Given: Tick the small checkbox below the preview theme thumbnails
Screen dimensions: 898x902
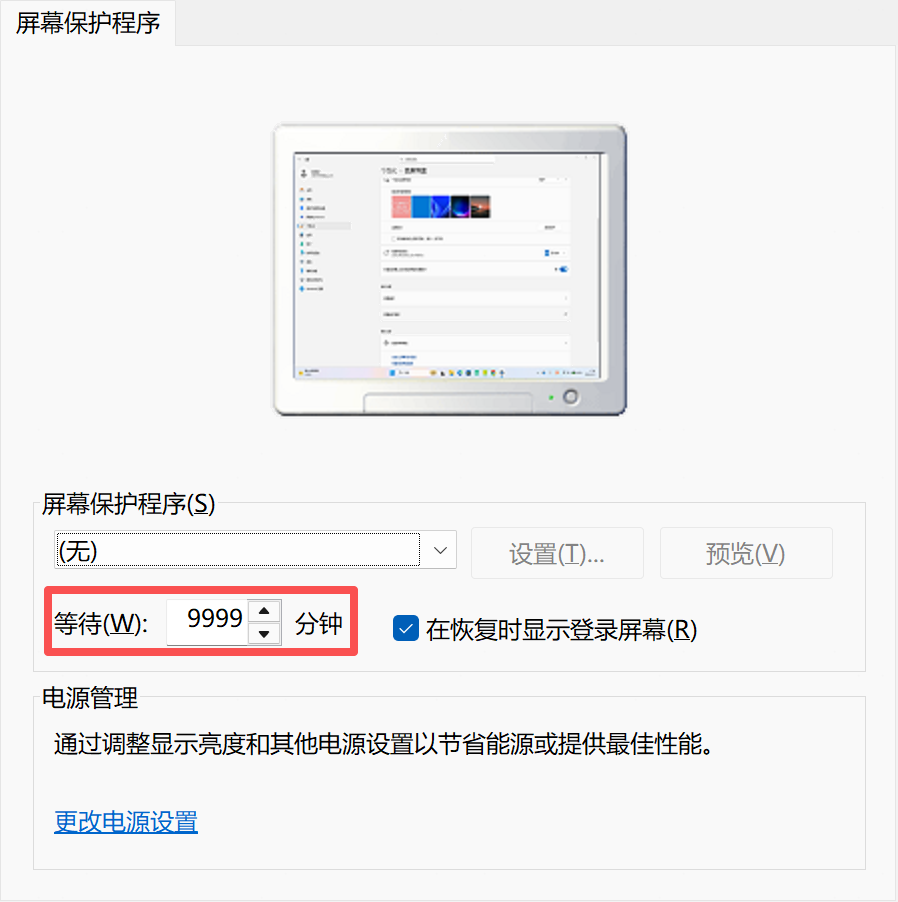Looking at the screenshot, I should pos(392,238).
